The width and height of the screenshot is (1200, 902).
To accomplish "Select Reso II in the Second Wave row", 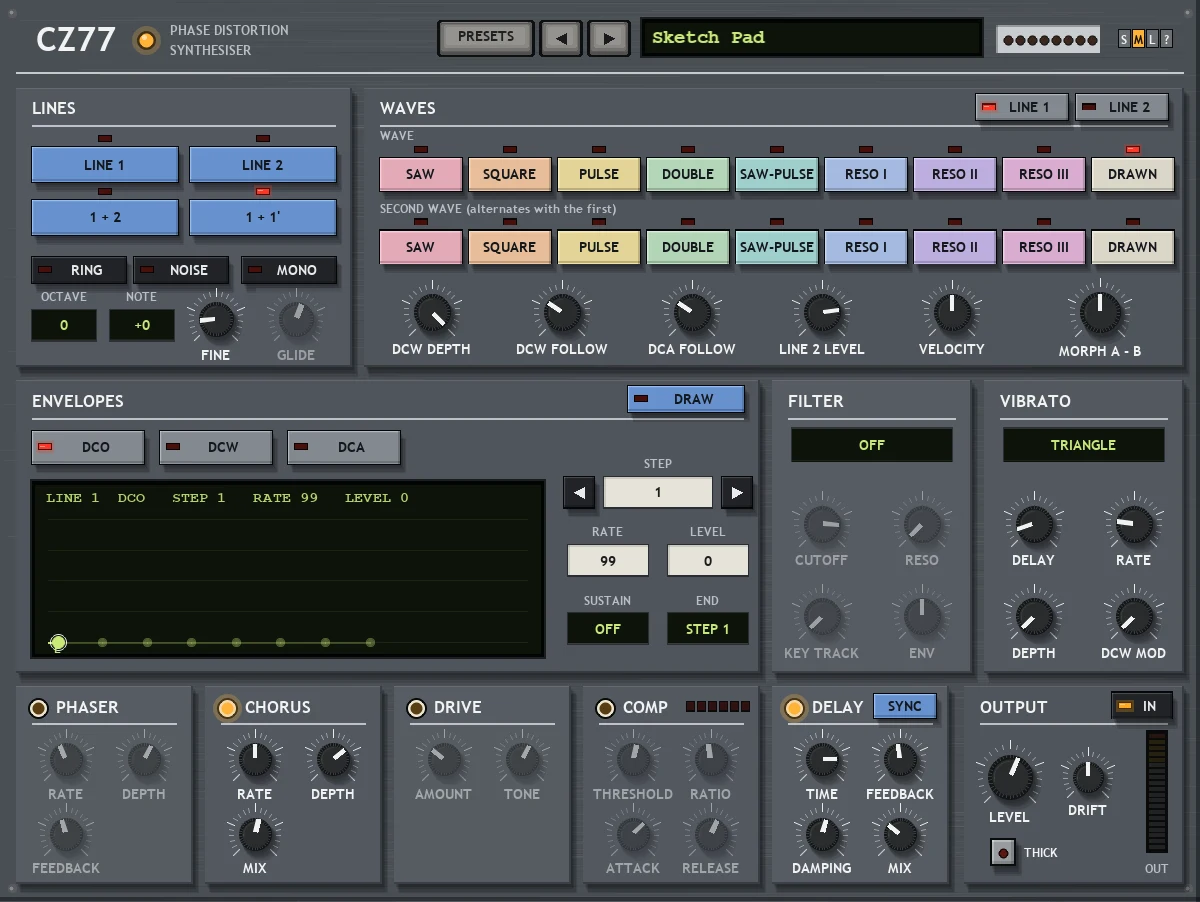I will coord(955,247).
